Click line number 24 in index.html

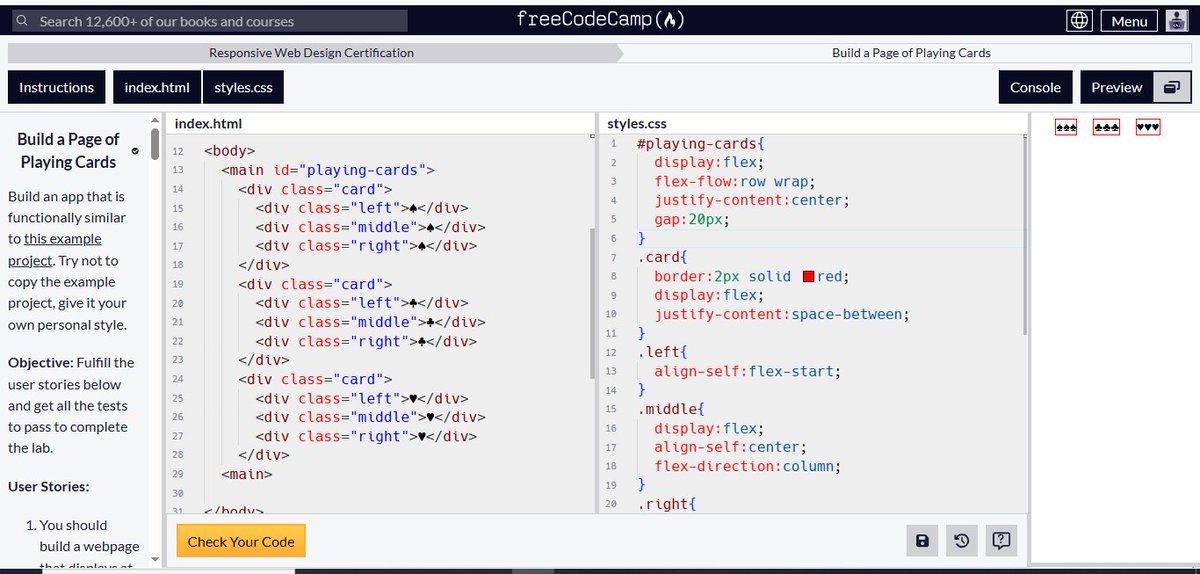pos(178,380)
